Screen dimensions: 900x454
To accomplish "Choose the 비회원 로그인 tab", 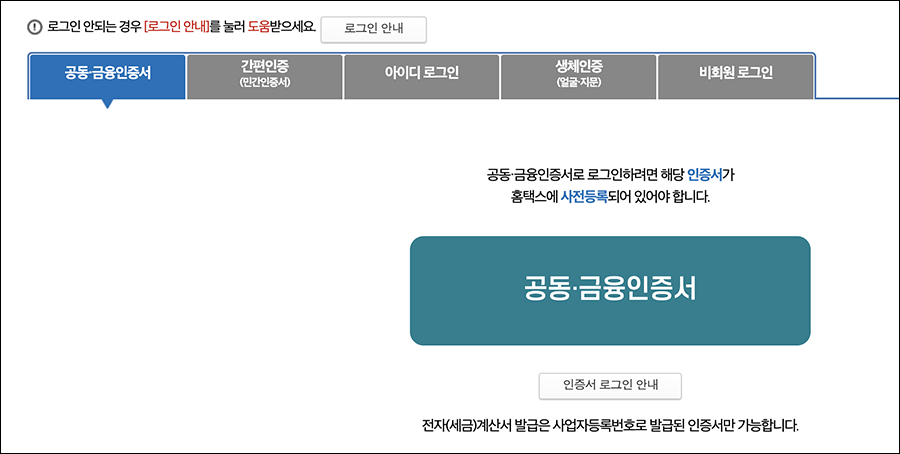I will pos(736,75).
